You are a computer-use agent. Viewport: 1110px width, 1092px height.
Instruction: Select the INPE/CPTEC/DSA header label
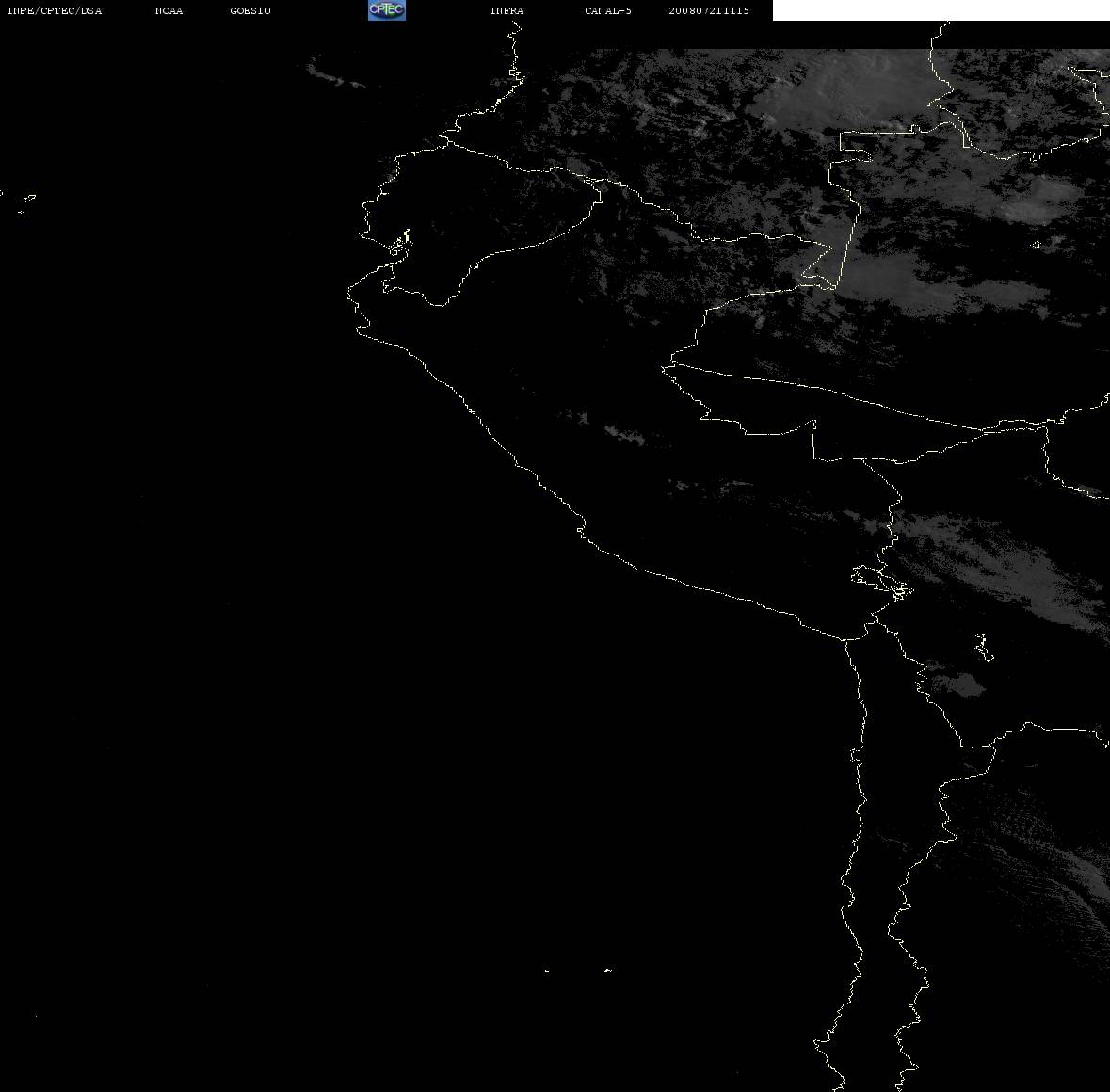click(54, 10)
